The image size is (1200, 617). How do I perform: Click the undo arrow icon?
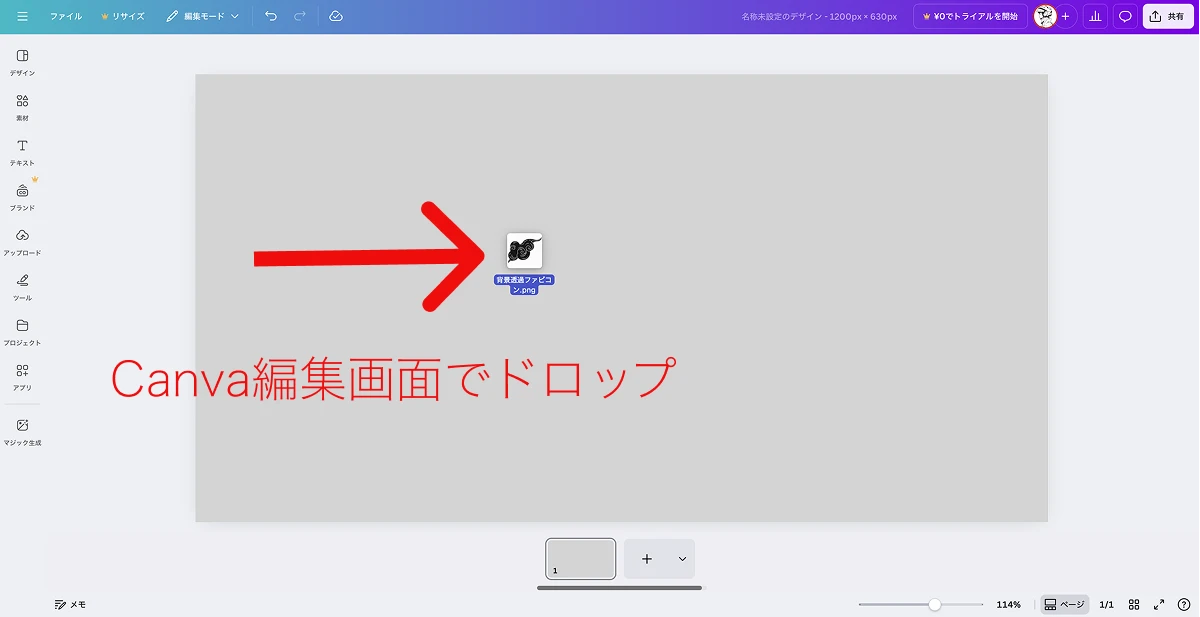[x=271, y=16]
